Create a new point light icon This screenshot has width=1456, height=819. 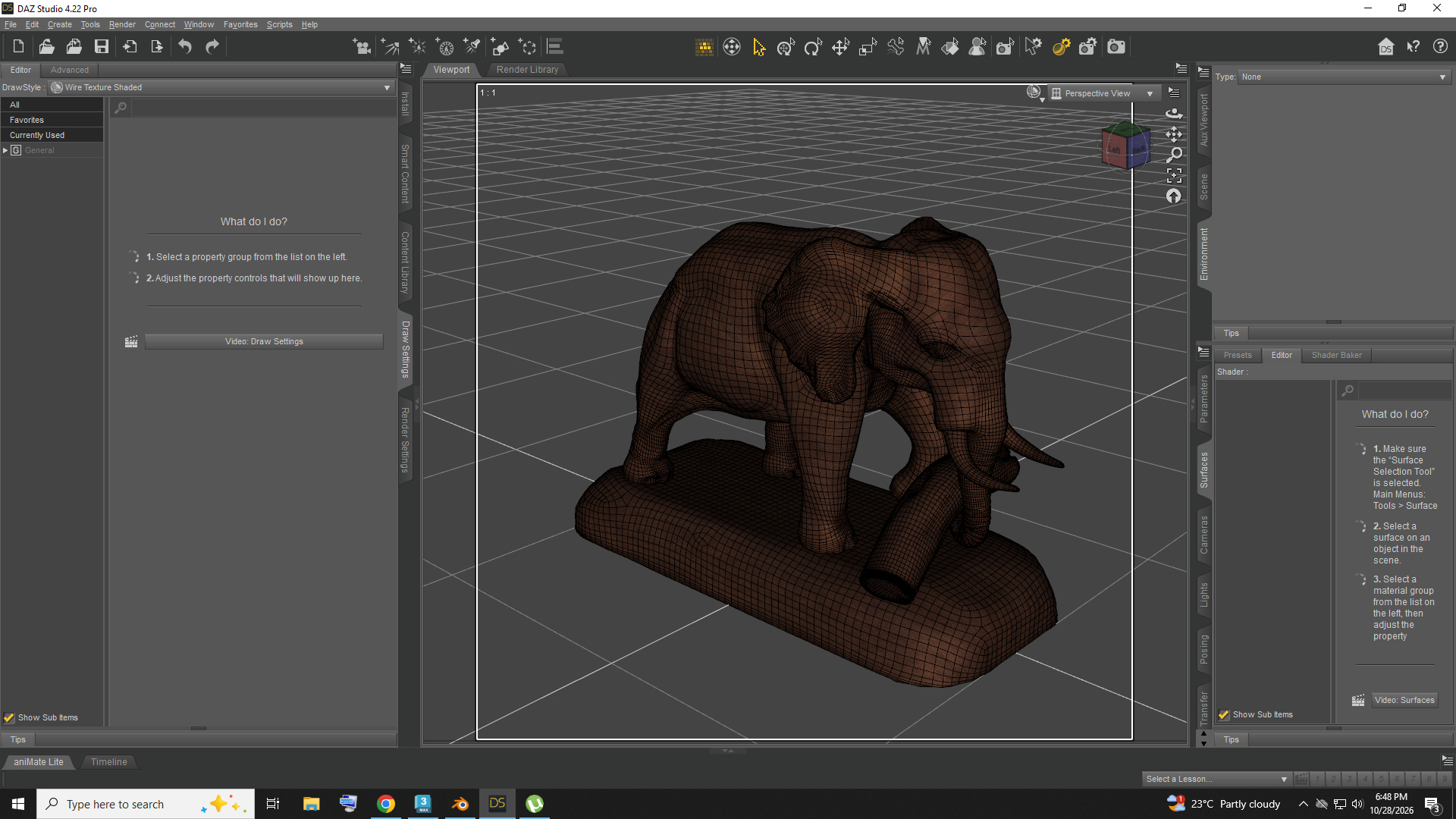(x=417, y=47)
